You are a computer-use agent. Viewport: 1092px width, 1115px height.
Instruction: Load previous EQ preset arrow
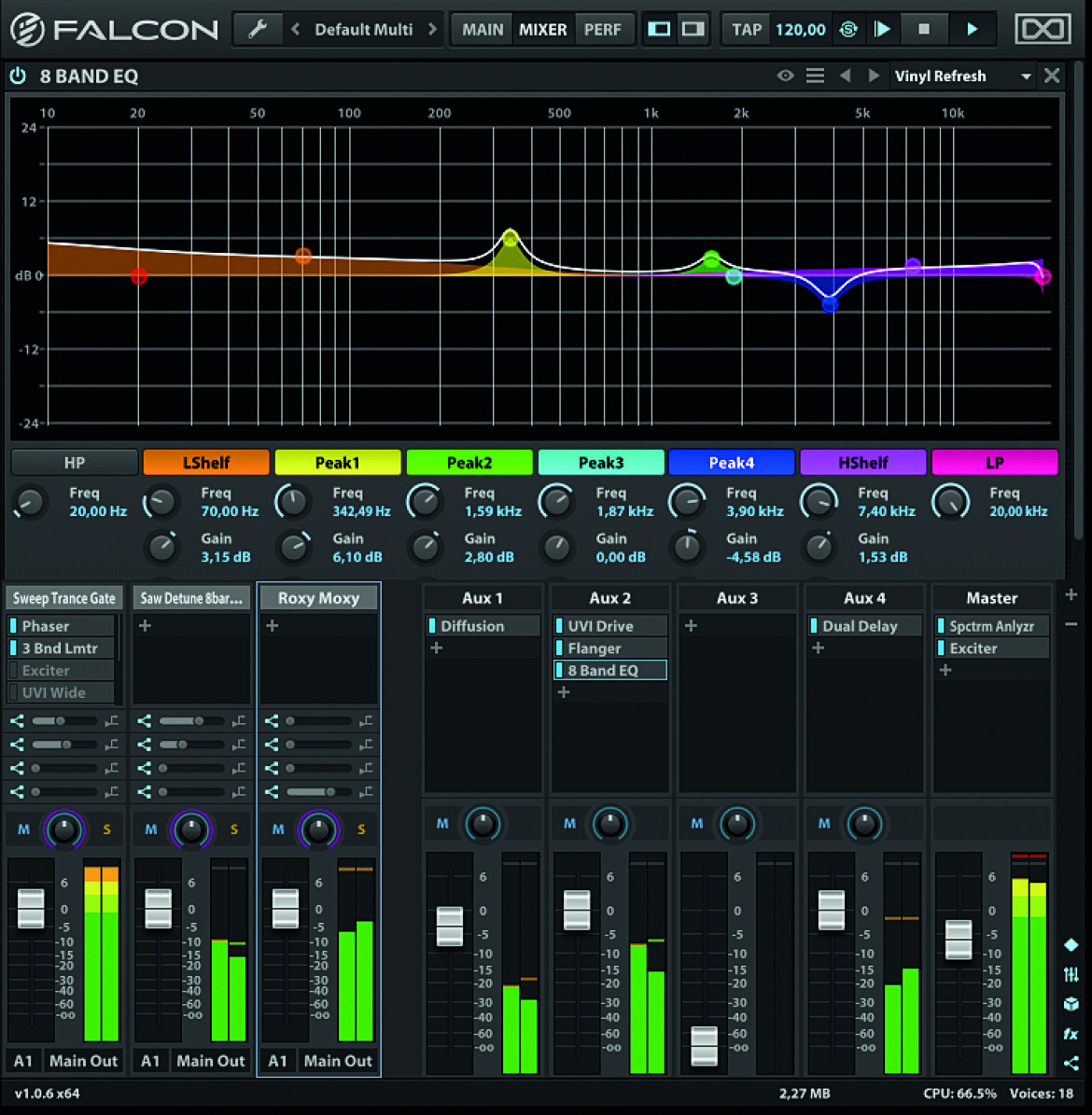(x=846, y=76)
